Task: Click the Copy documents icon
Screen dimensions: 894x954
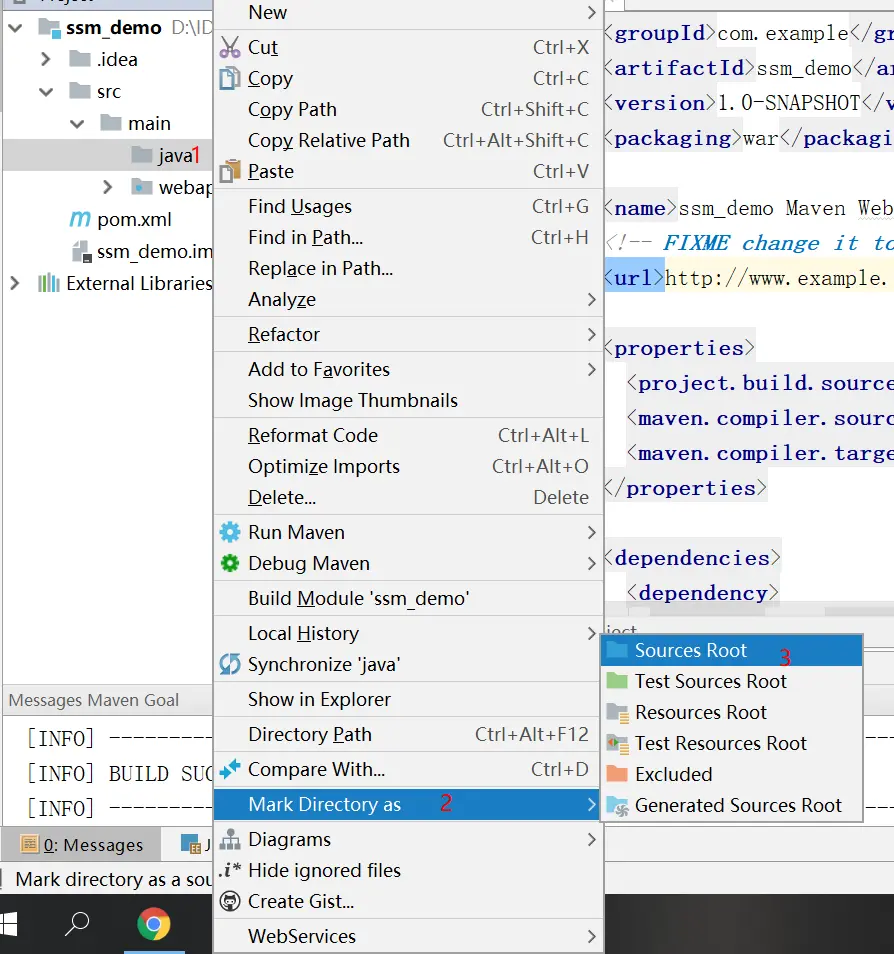Action: 230,78
